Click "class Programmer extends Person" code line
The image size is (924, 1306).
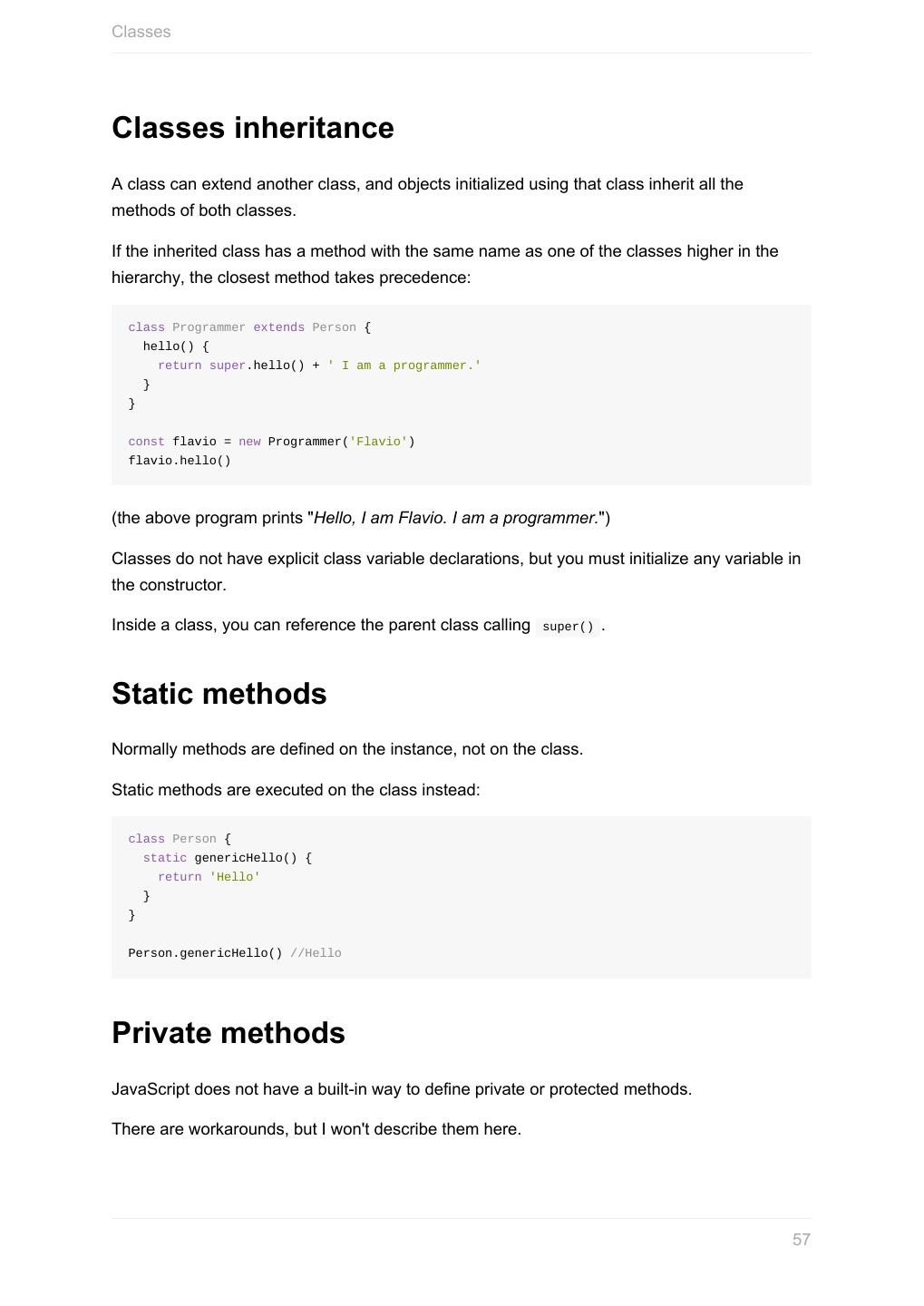(x=249, y=327)
